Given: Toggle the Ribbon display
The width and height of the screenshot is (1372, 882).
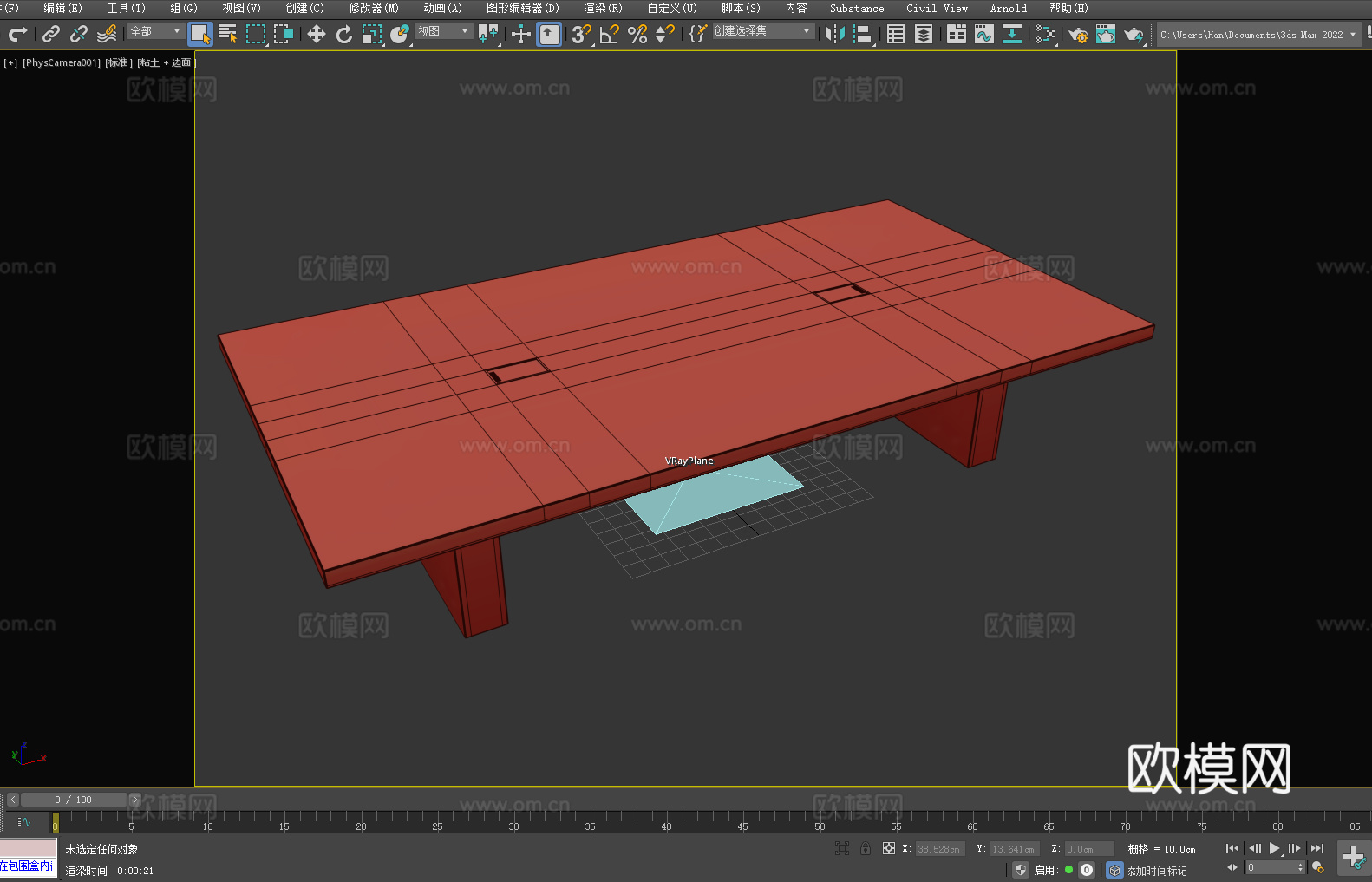Looking at the screenshot, I should coord(957,34).
